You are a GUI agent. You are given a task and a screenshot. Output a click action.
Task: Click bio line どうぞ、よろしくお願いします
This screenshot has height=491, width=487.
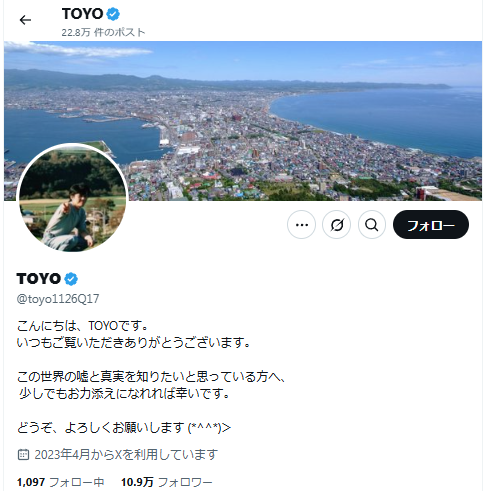click(124, 427)
